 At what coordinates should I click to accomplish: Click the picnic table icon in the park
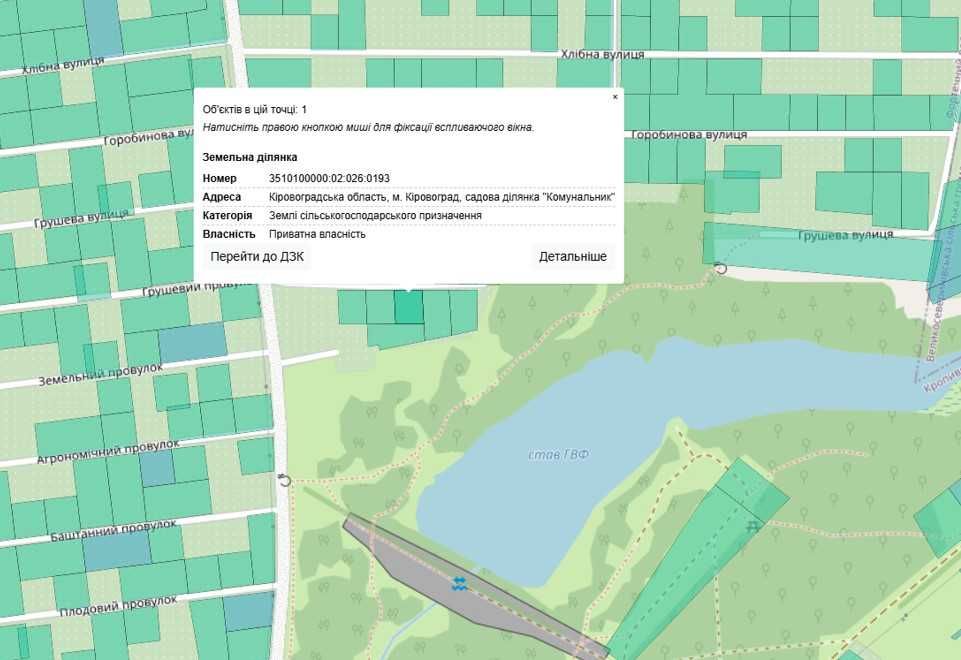point(753,526)
